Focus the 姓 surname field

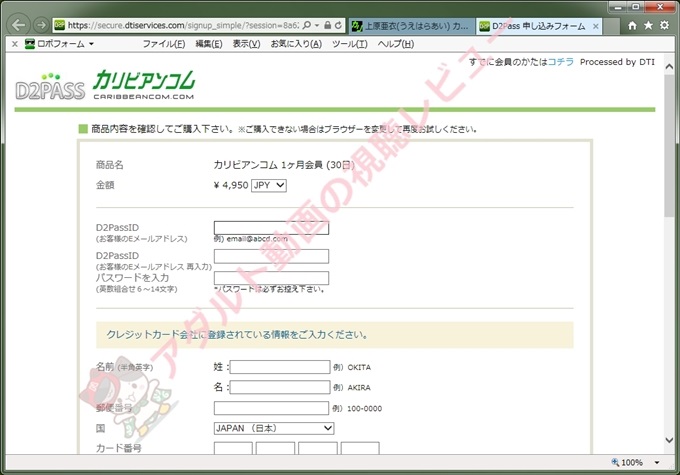[280, 367]
